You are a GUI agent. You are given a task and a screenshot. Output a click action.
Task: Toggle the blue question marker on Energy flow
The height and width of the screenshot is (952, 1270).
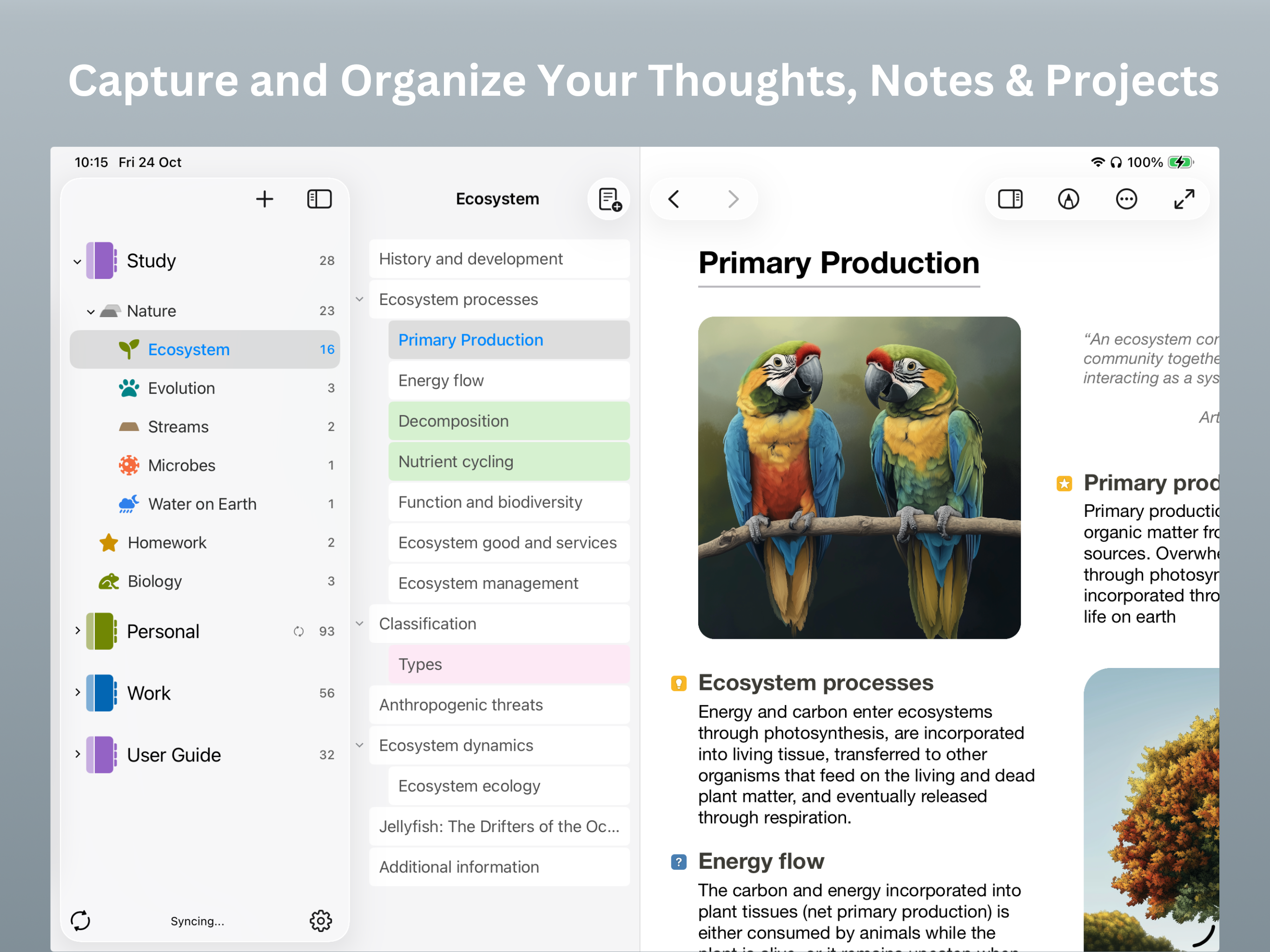point(678,862)
